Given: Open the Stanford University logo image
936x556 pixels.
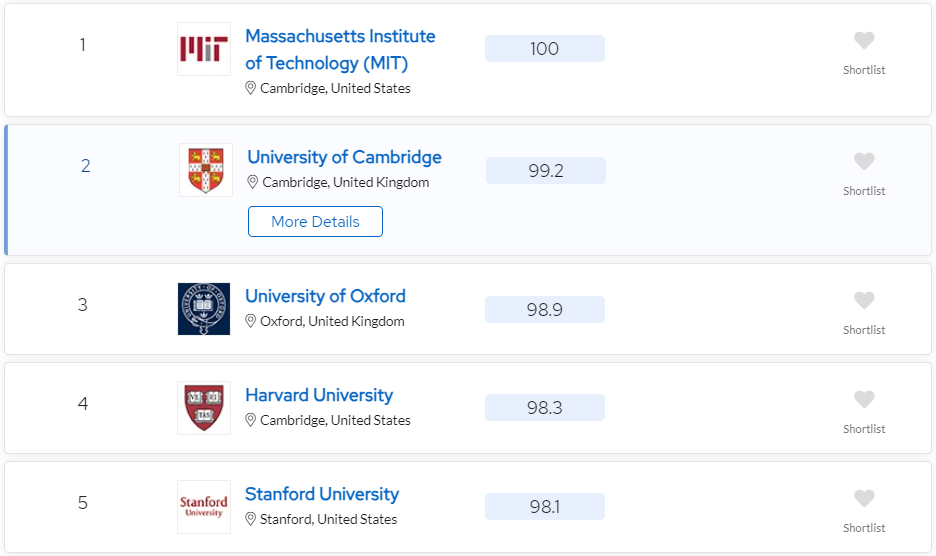Looking at the screenshot, I should 204,507.
